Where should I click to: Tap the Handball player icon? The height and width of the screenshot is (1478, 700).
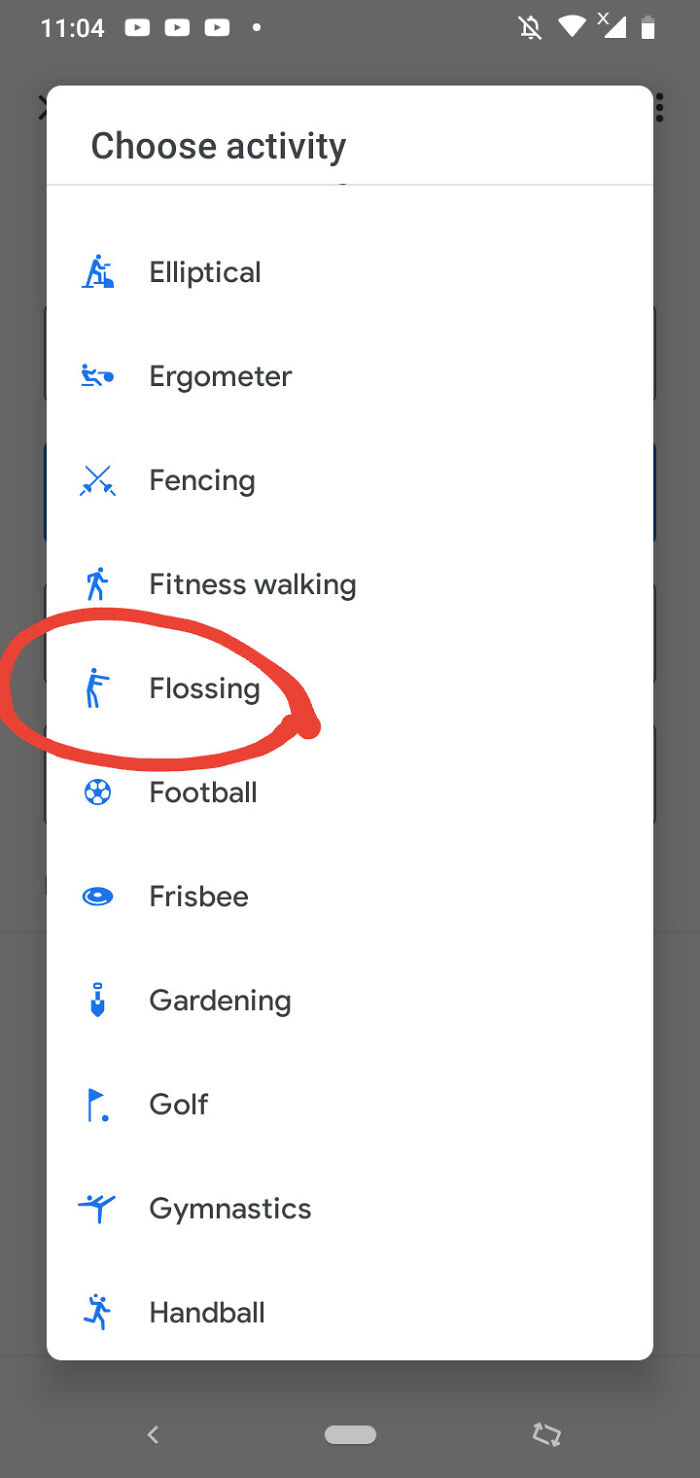coord(96,1311)
